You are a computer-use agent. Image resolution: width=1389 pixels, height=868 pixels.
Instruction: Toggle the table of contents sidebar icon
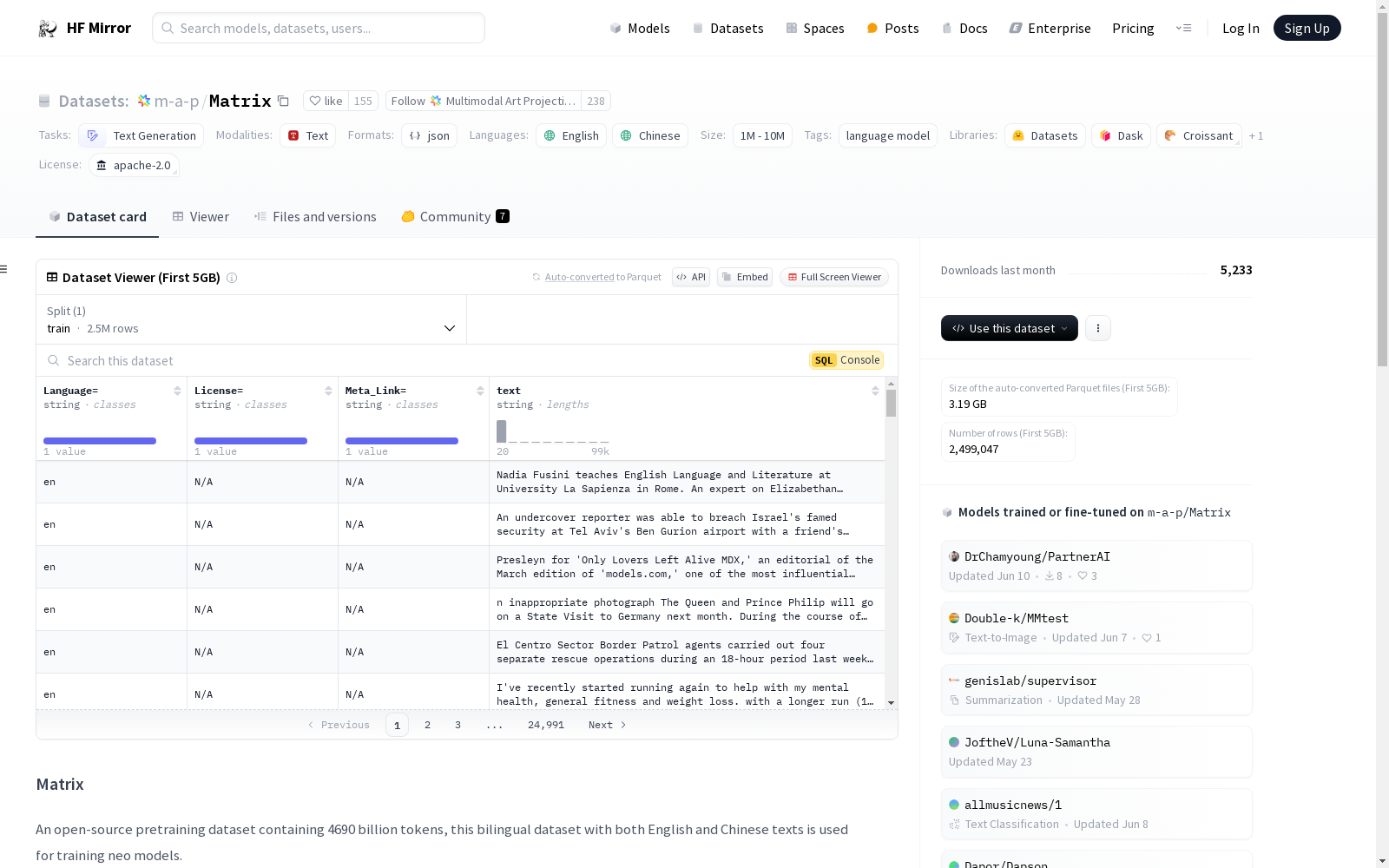(x=4, y=269)
